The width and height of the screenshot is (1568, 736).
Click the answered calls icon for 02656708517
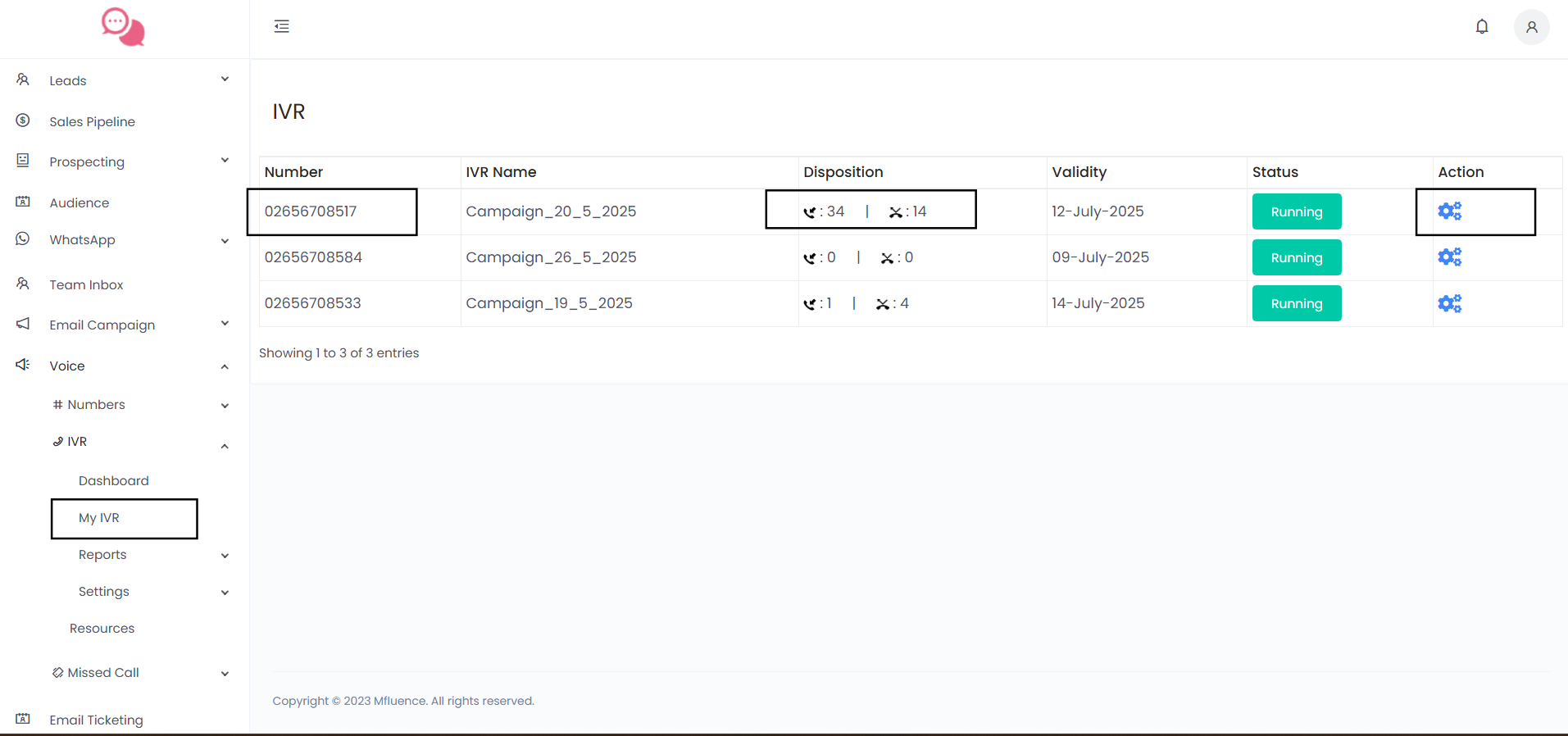coord(810,212)
